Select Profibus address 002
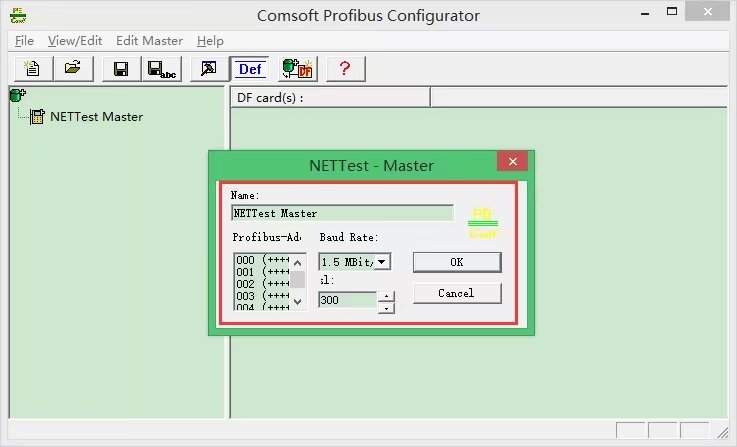 [x=262, y=284]
